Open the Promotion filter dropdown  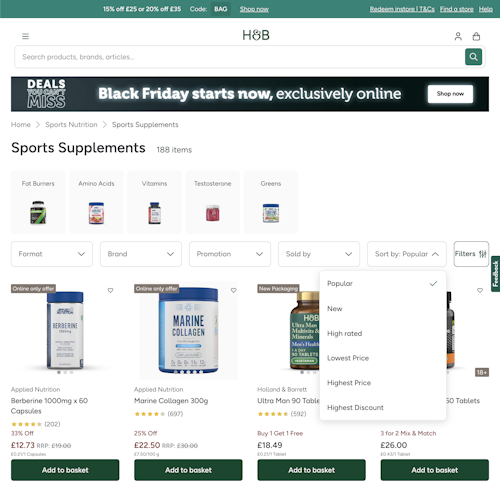click(230, 254)
